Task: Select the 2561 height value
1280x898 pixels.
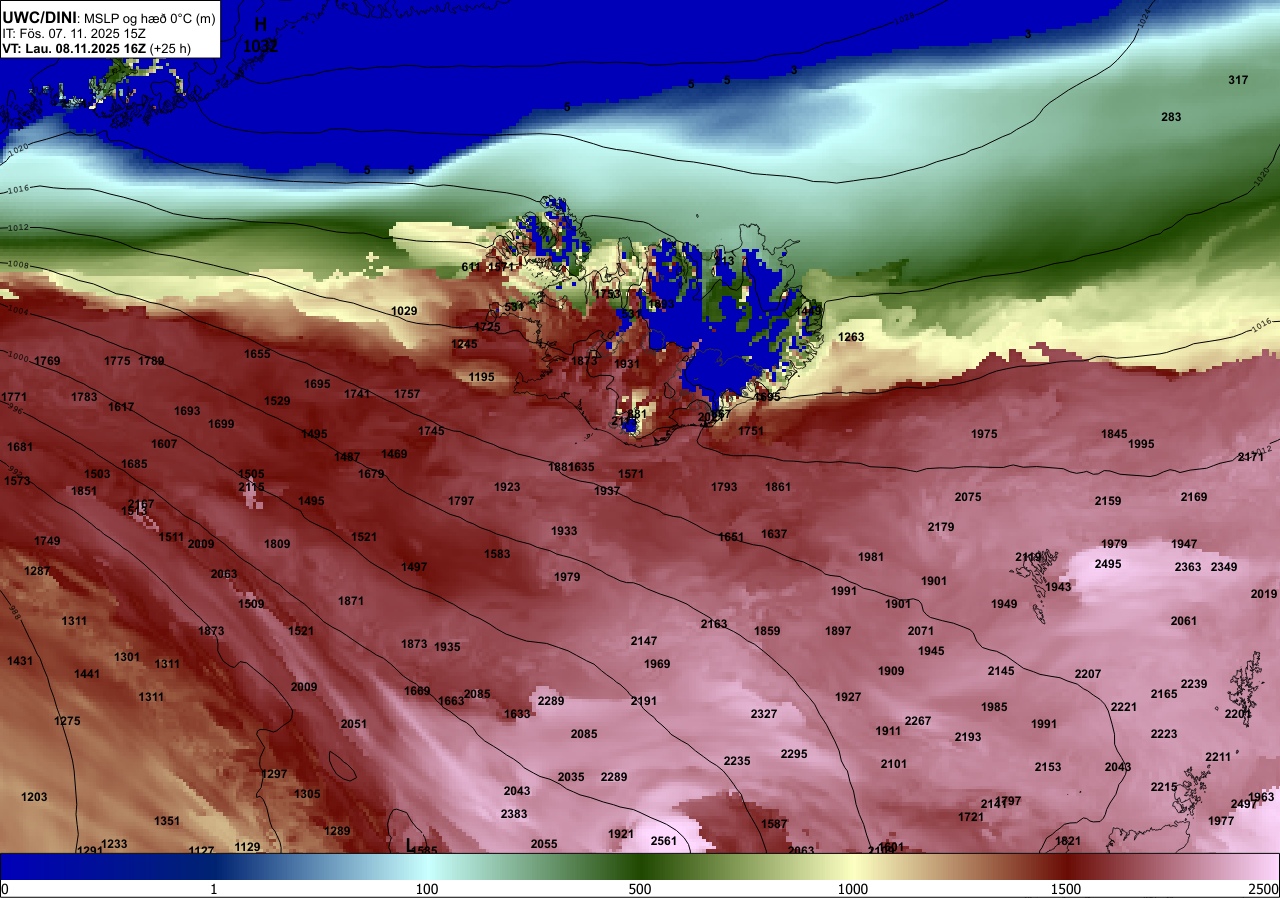Action: click(x=664, y=841)
